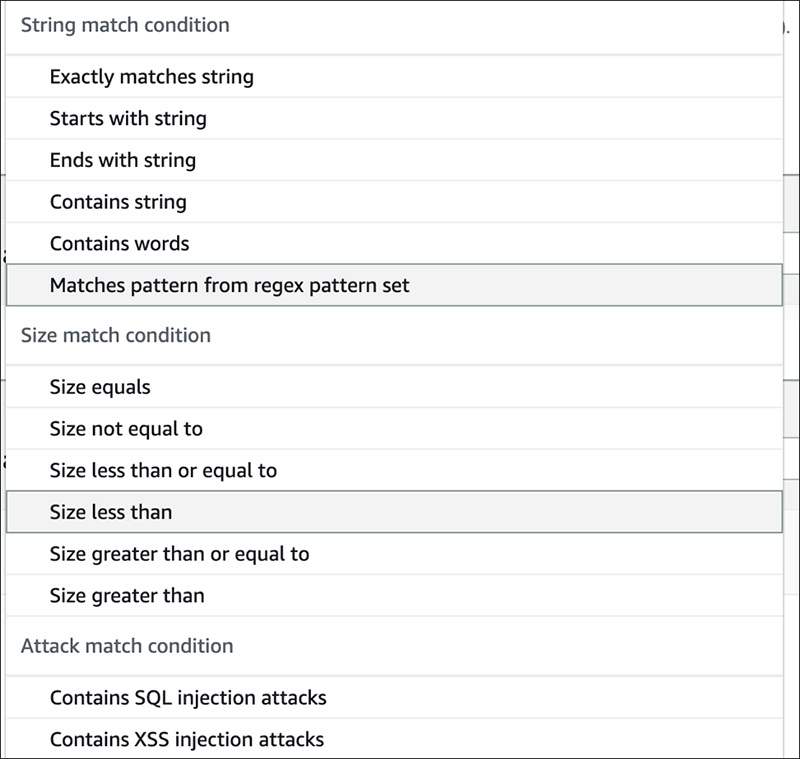
Task: Pick Size less than or equal to
Action: (x=163, y=471)
